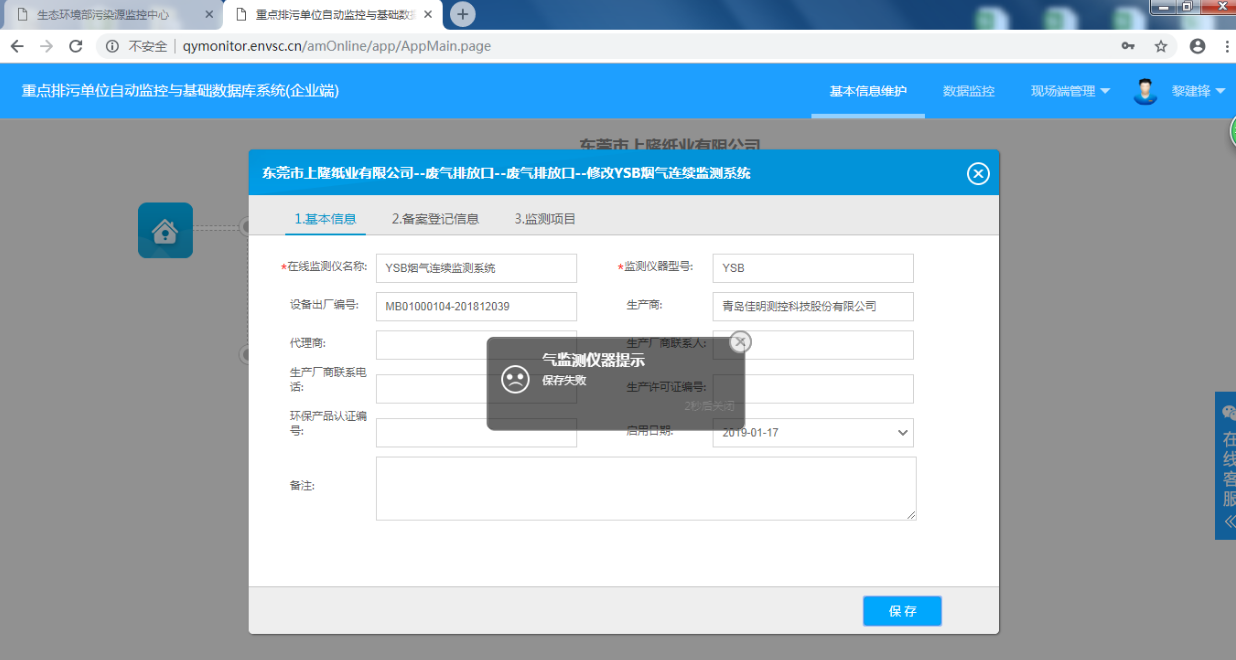Open the 数据监控 menu
This screenshot has width=1236, height=660.
pos(969,91)
